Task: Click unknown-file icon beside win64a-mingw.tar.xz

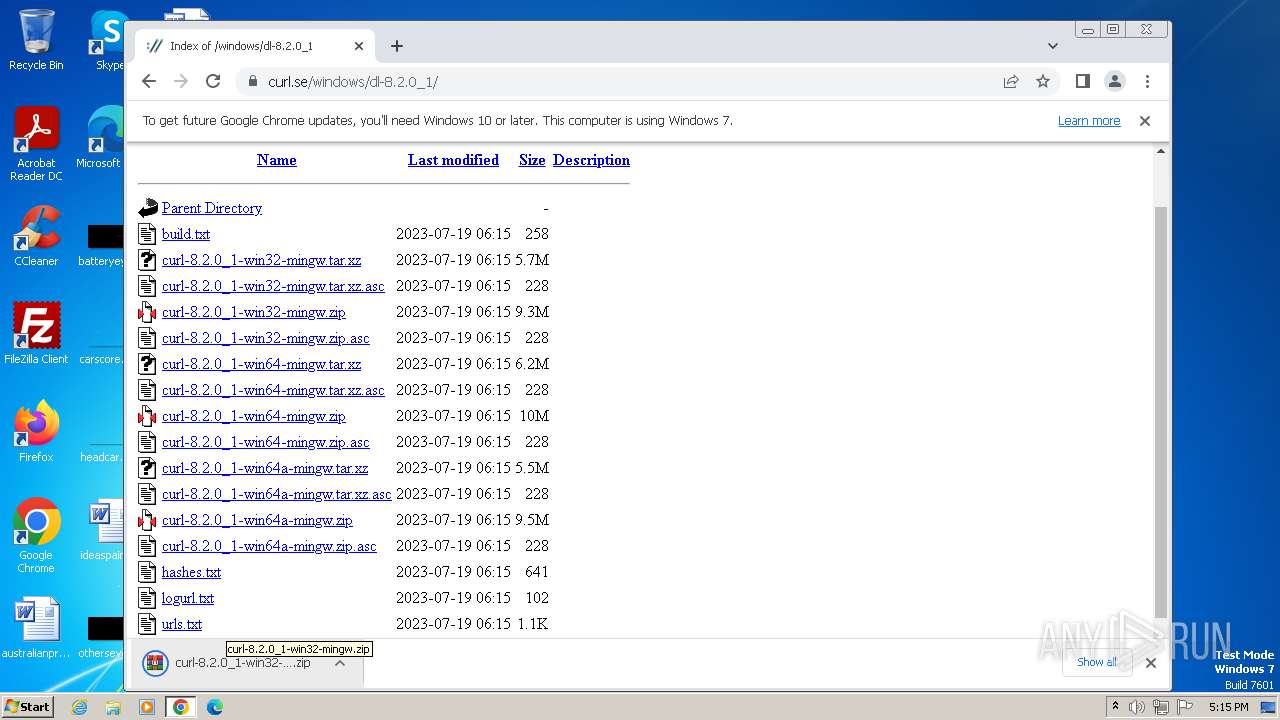Action: [x=148, y=468]
